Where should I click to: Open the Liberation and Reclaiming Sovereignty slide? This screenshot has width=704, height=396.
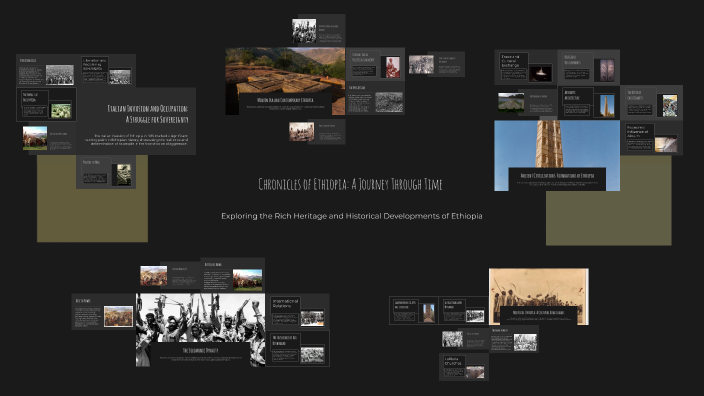106,71
